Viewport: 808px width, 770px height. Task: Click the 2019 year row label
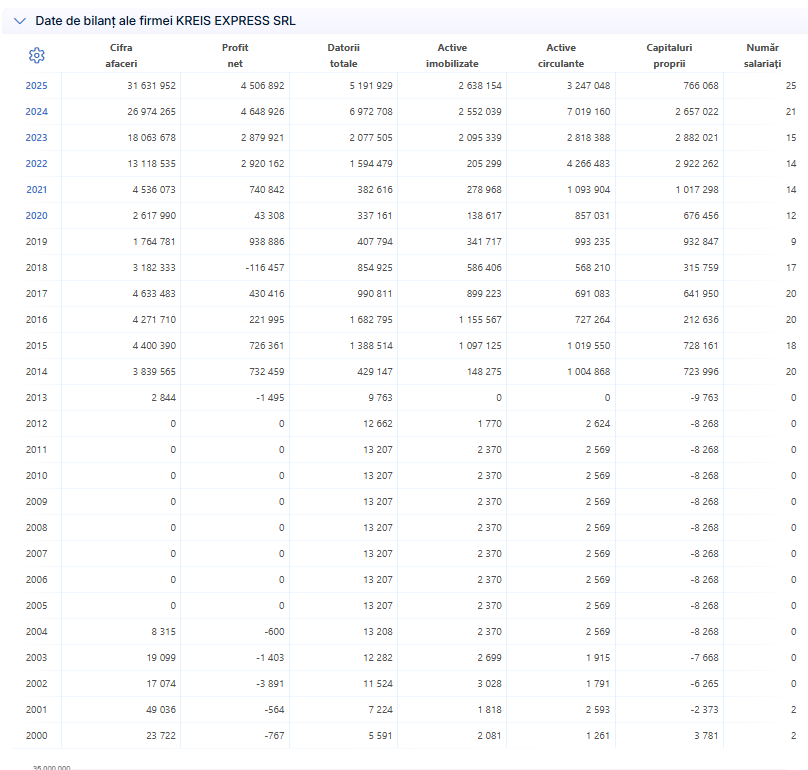pyautogui.click(x=37, y=242)
